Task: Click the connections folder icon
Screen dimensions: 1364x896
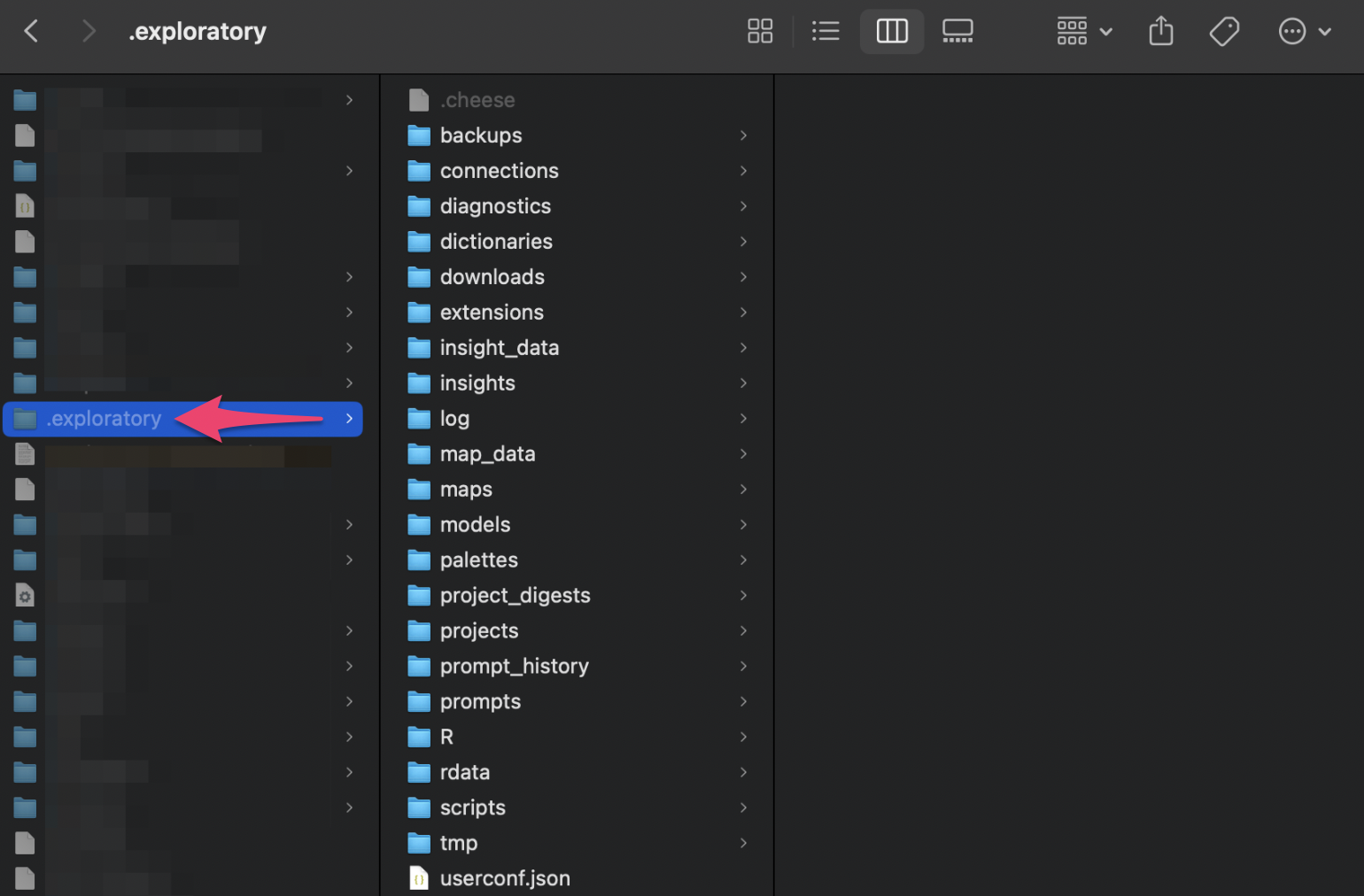Action: (419, 171)
